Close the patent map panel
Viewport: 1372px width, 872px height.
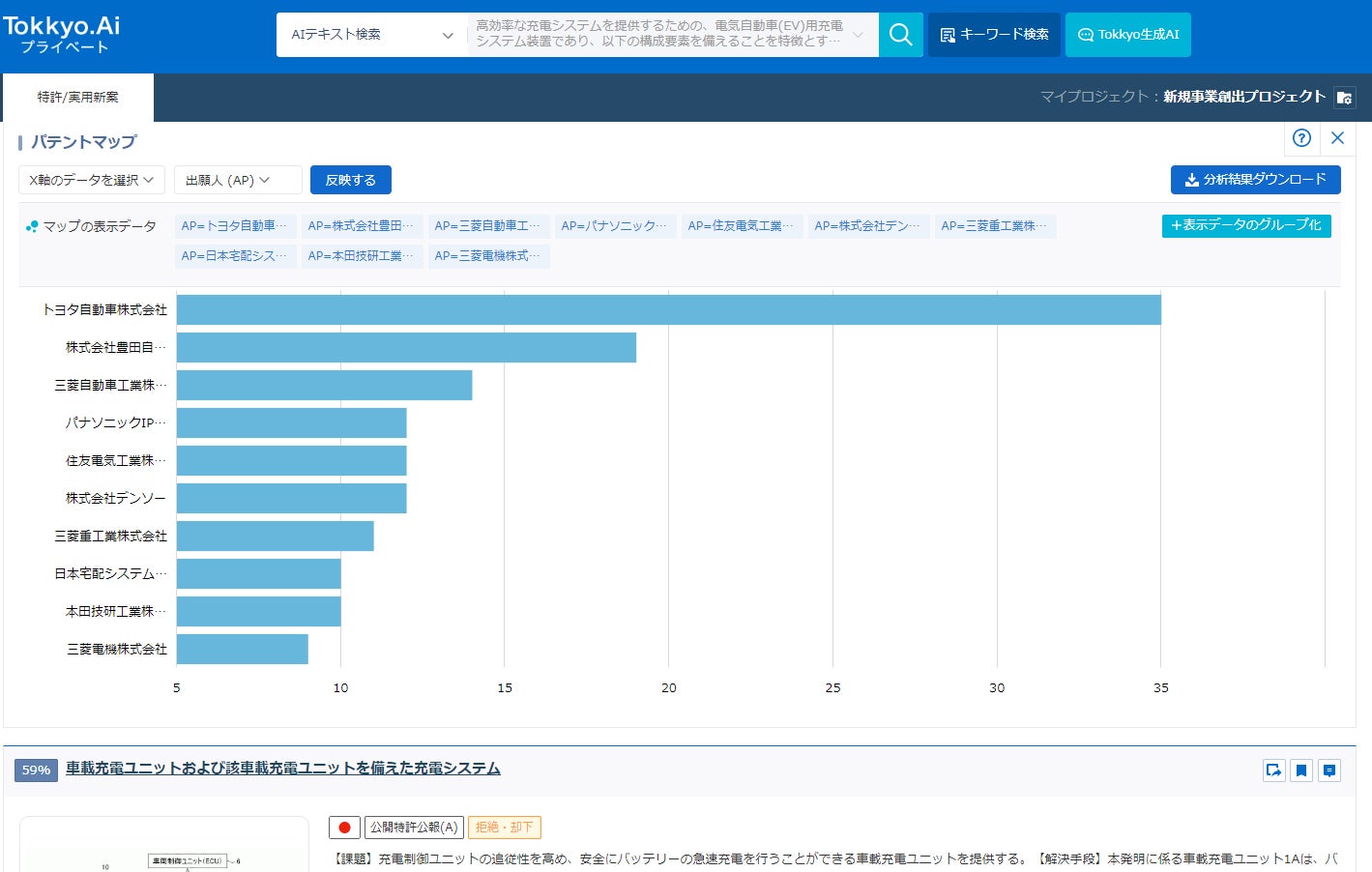pyautogui.click(x=1337, y=138)
